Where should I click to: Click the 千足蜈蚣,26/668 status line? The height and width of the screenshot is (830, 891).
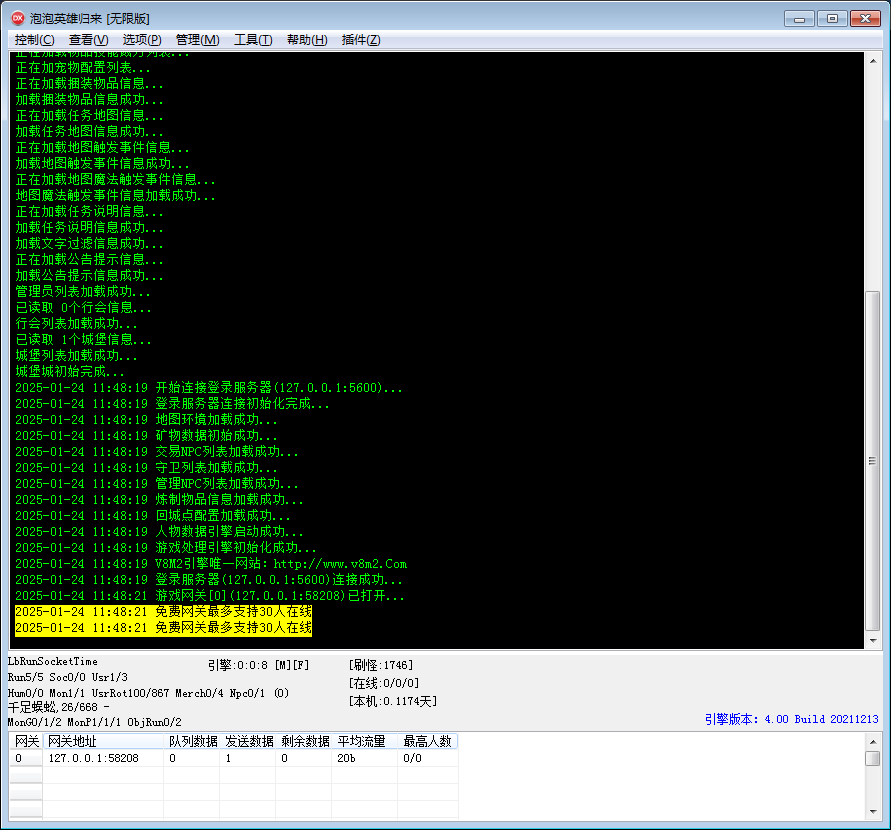coord(59,707)
